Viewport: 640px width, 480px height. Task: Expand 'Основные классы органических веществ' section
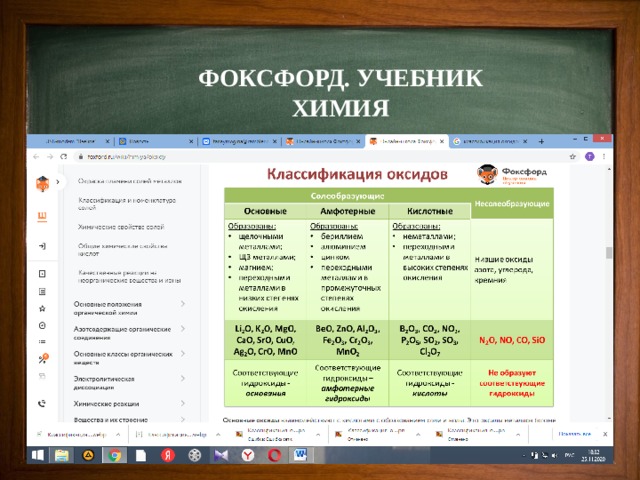pos(182,353)
